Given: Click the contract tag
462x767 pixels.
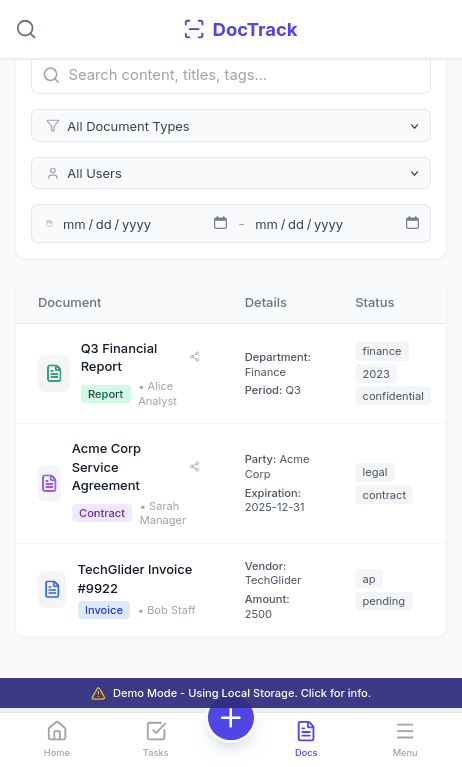Looking at the screenshot, I should (x=384, y=495).
